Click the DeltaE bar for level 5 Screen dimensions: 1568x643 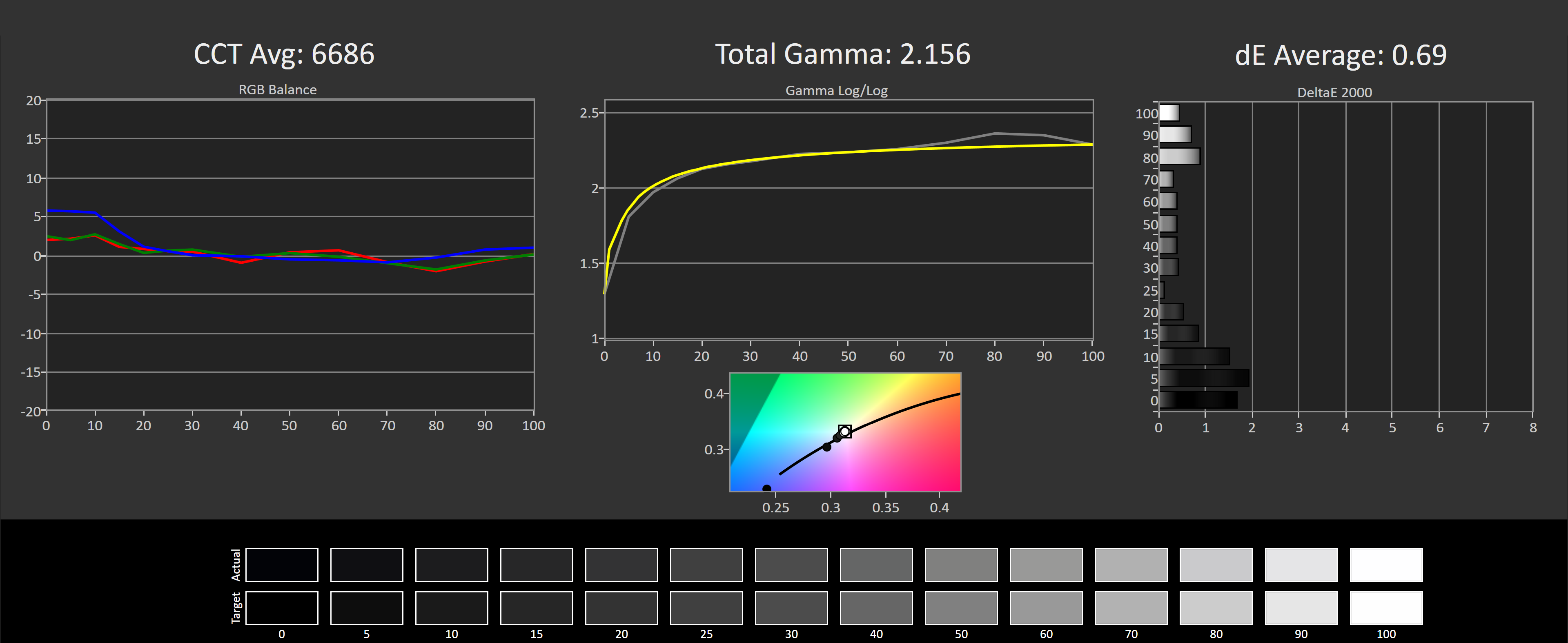tap(1203, 378)
